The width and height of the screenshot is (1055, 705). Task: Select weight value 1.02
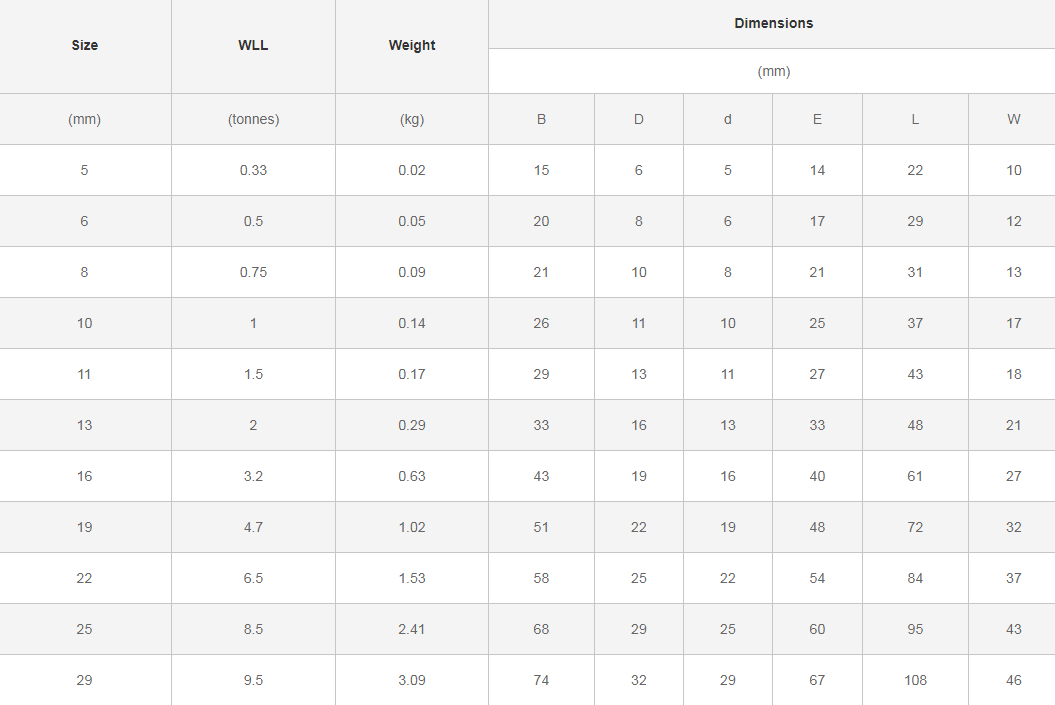click(412, 527)
